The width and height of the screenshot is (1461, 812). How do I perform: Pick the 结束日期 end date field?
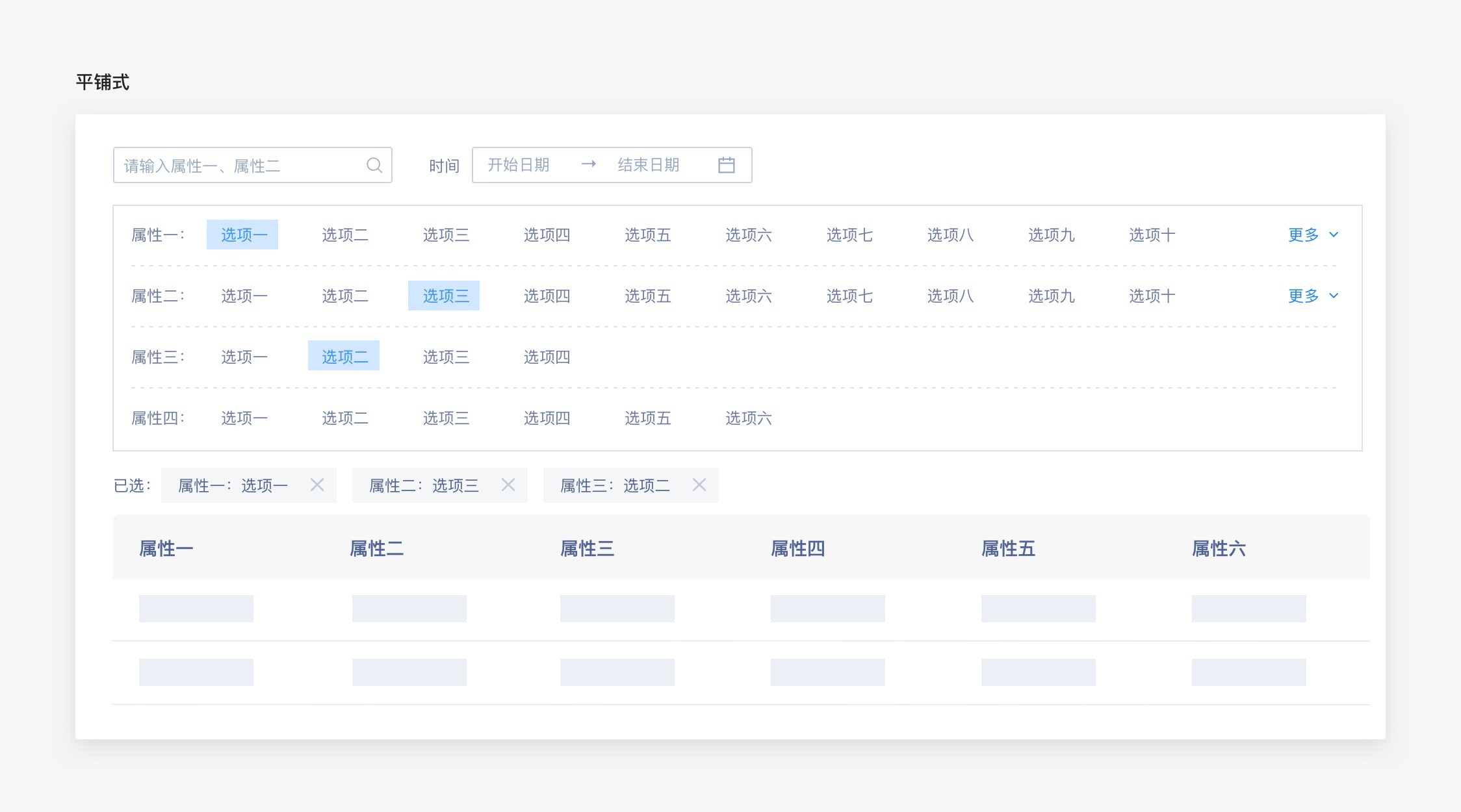649,165
